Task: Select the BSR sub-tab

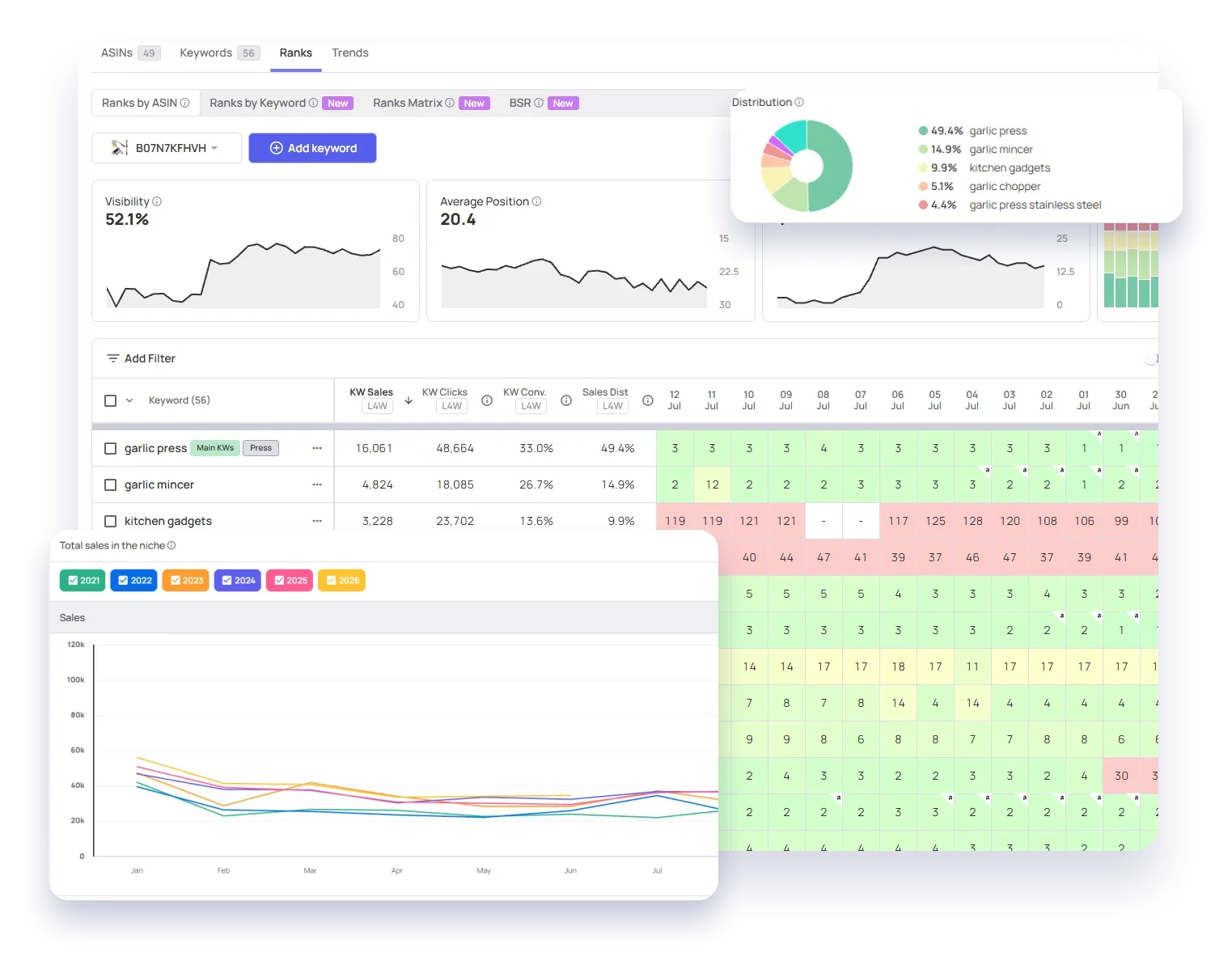Action: pyautogui.click(x=544, y=103)
